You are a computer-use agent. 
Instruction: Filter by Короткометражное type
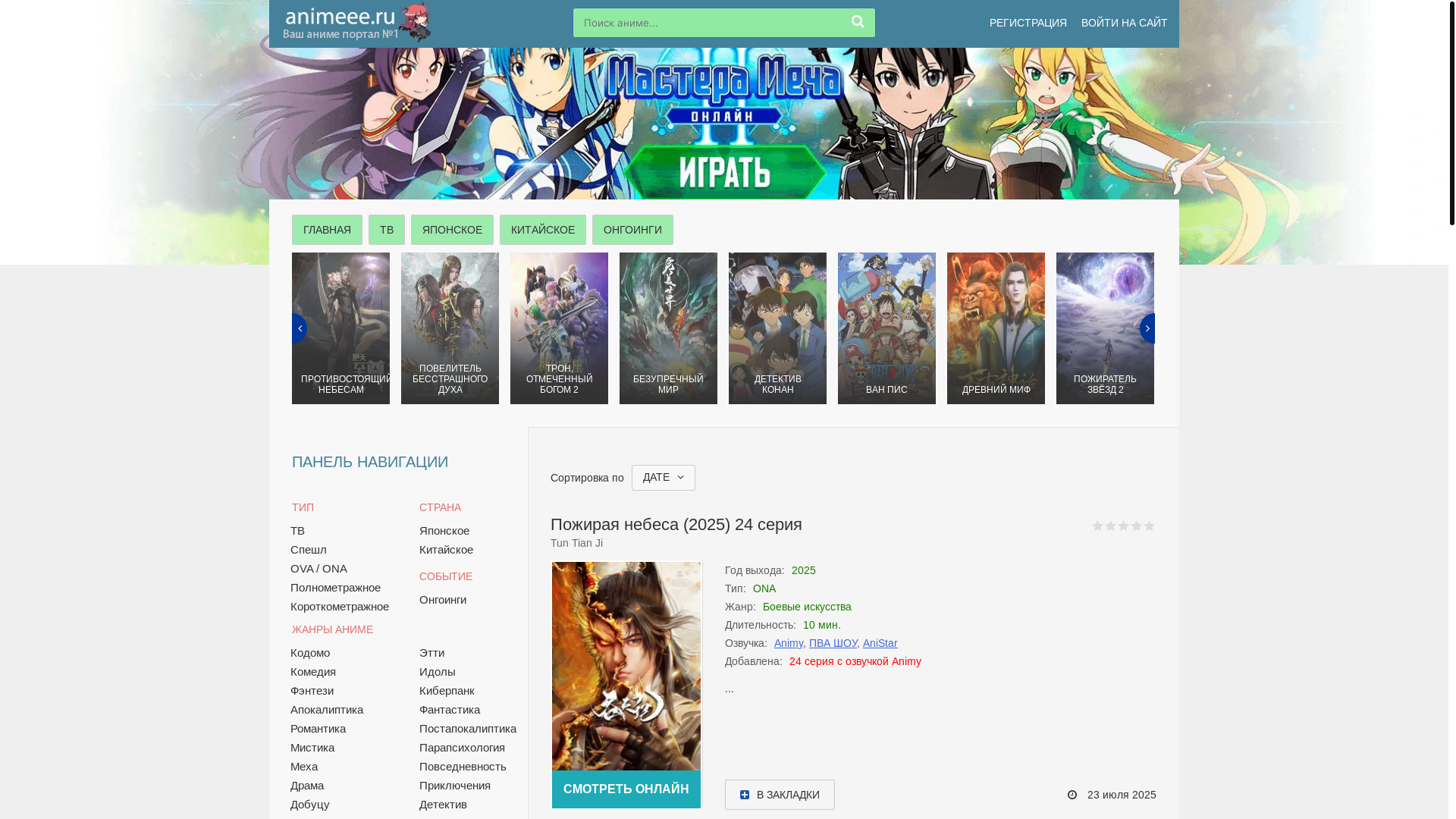coord(340,607)
